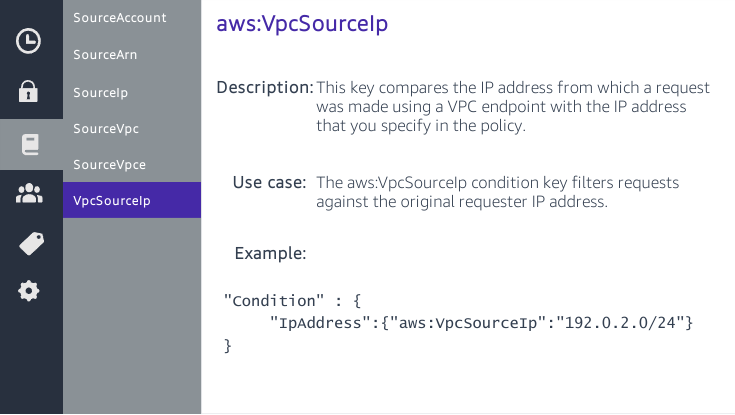Select SourceAccount in the key list

[120, 18]
